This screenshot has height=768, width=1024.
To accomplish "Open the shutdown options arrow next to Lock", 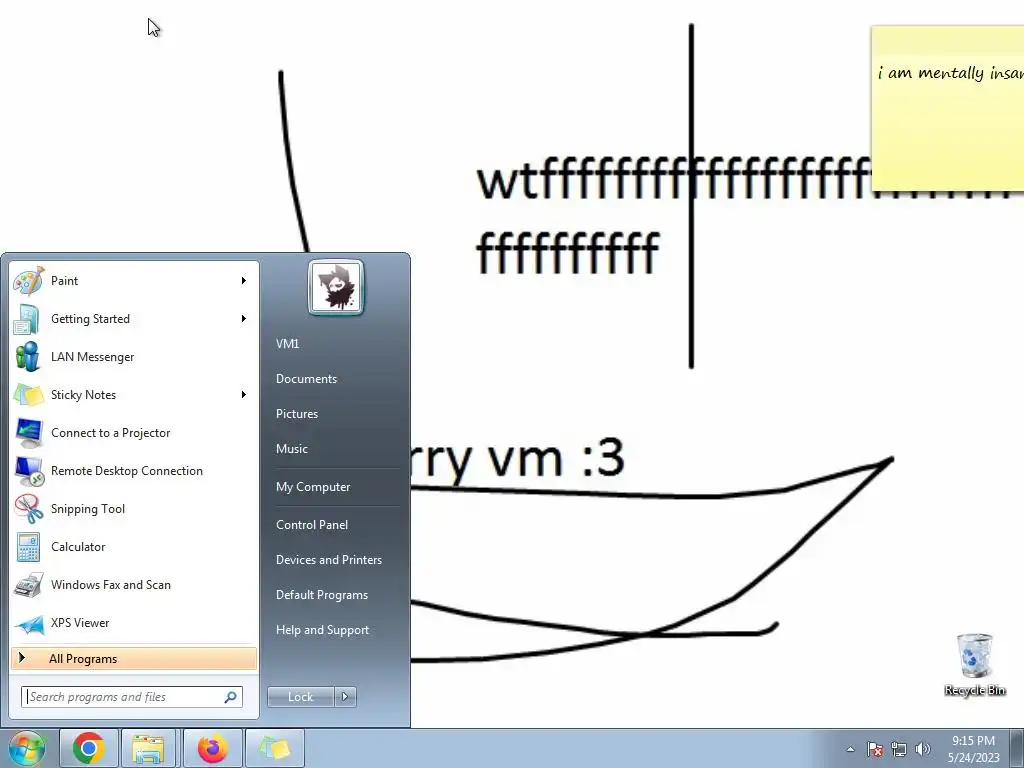I will coord(345,697).
